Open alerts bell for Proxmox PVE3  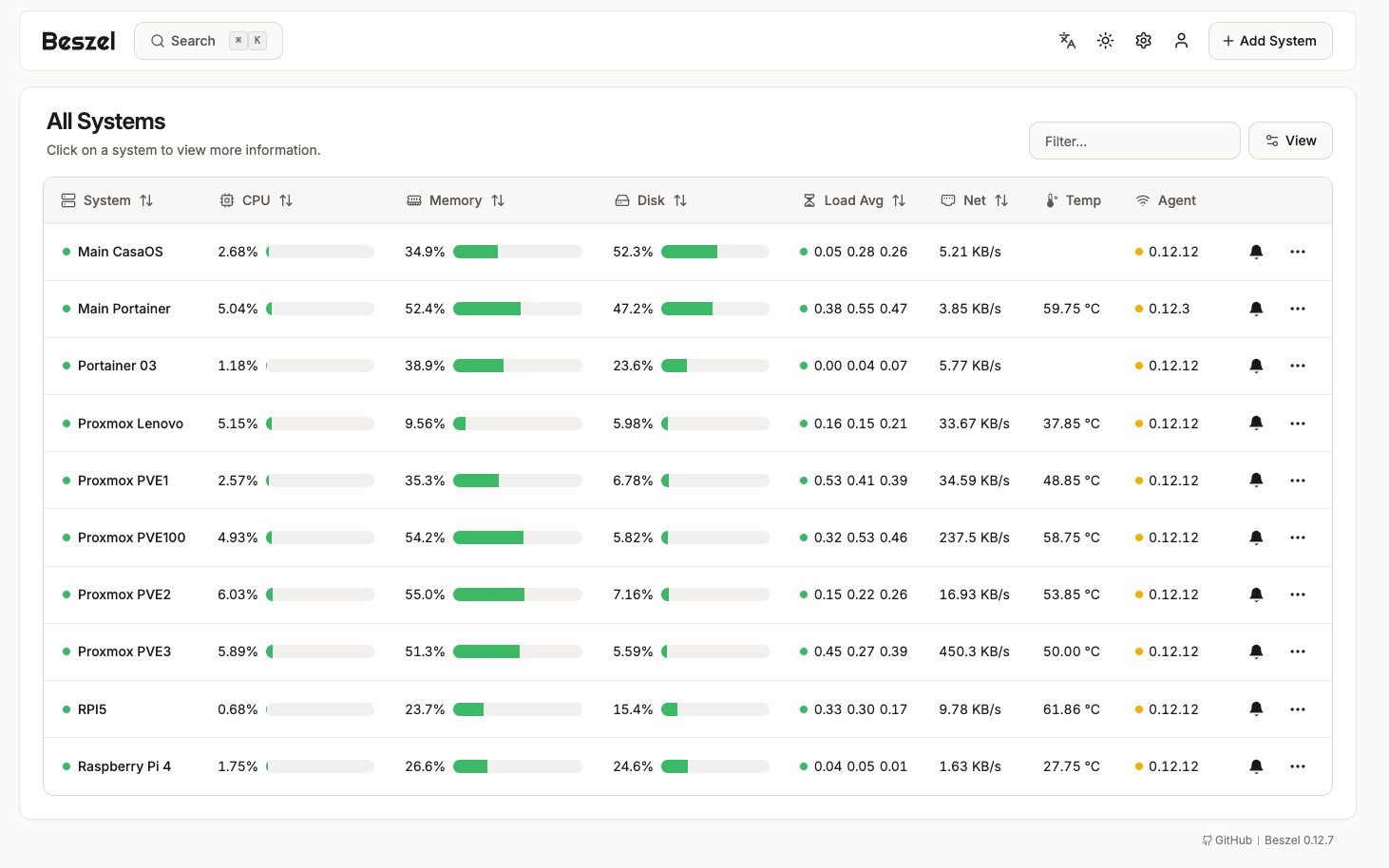[x=1256, y=651]
